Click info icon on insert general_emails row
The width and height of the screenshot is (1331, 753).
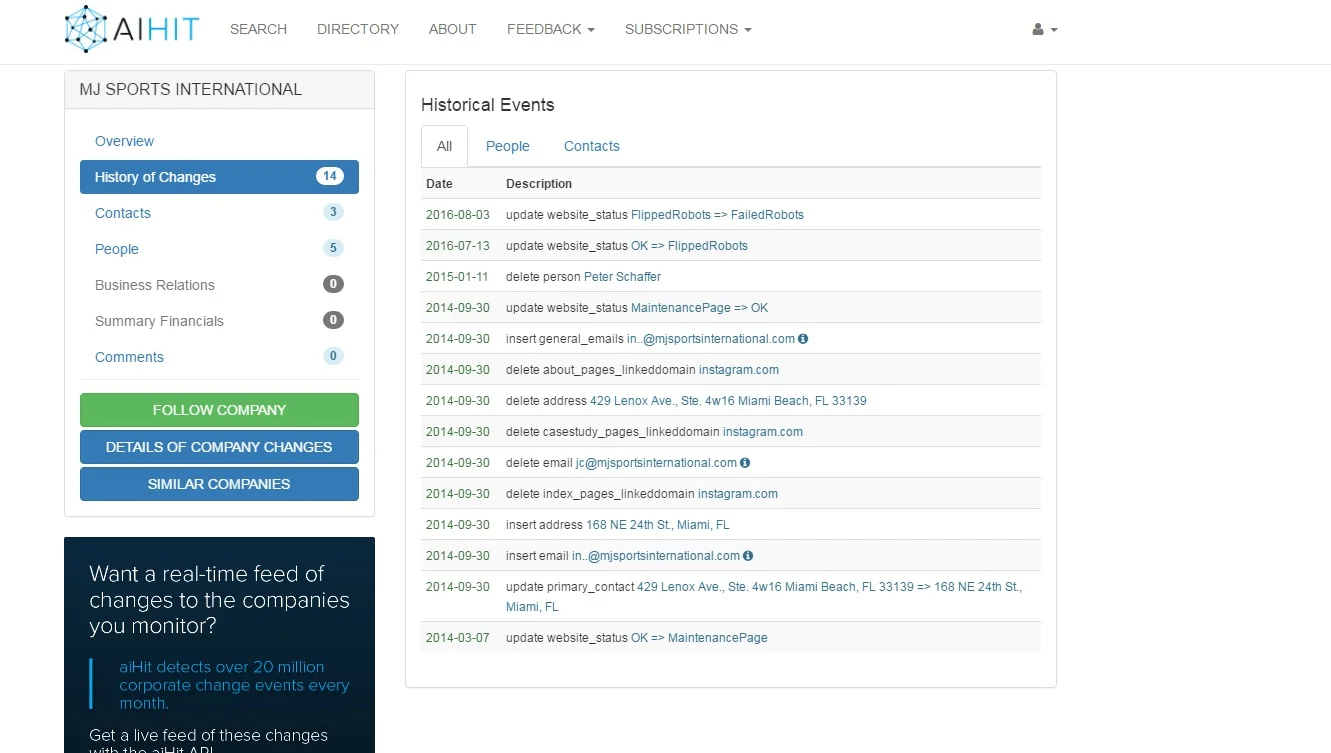[x=803, y=339]
